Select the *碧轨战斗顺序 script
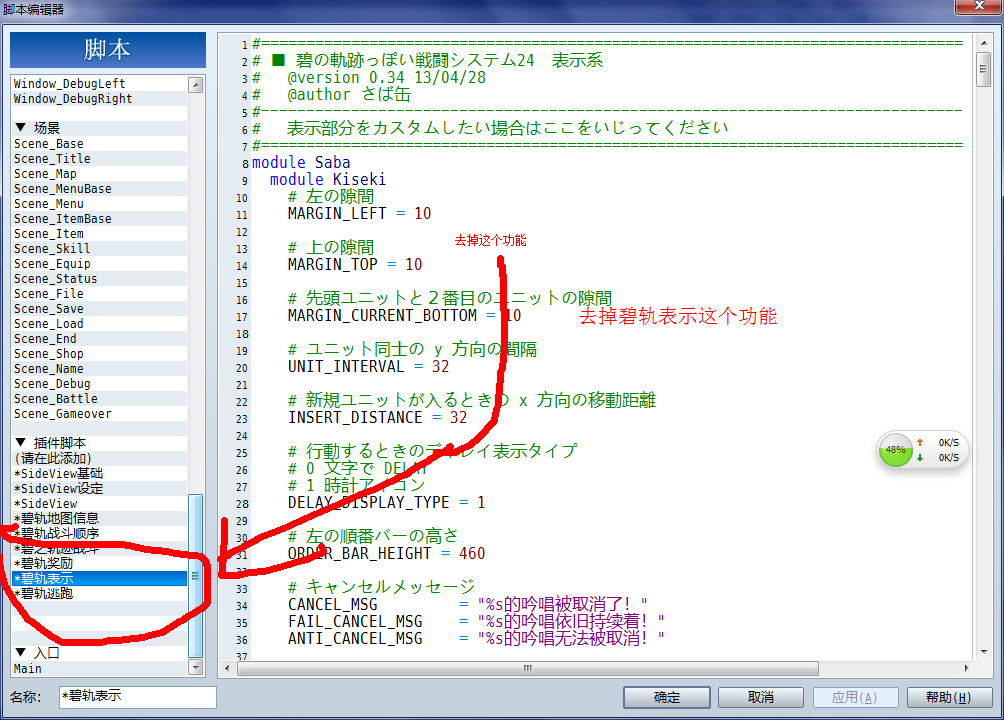 click(99, 534)
